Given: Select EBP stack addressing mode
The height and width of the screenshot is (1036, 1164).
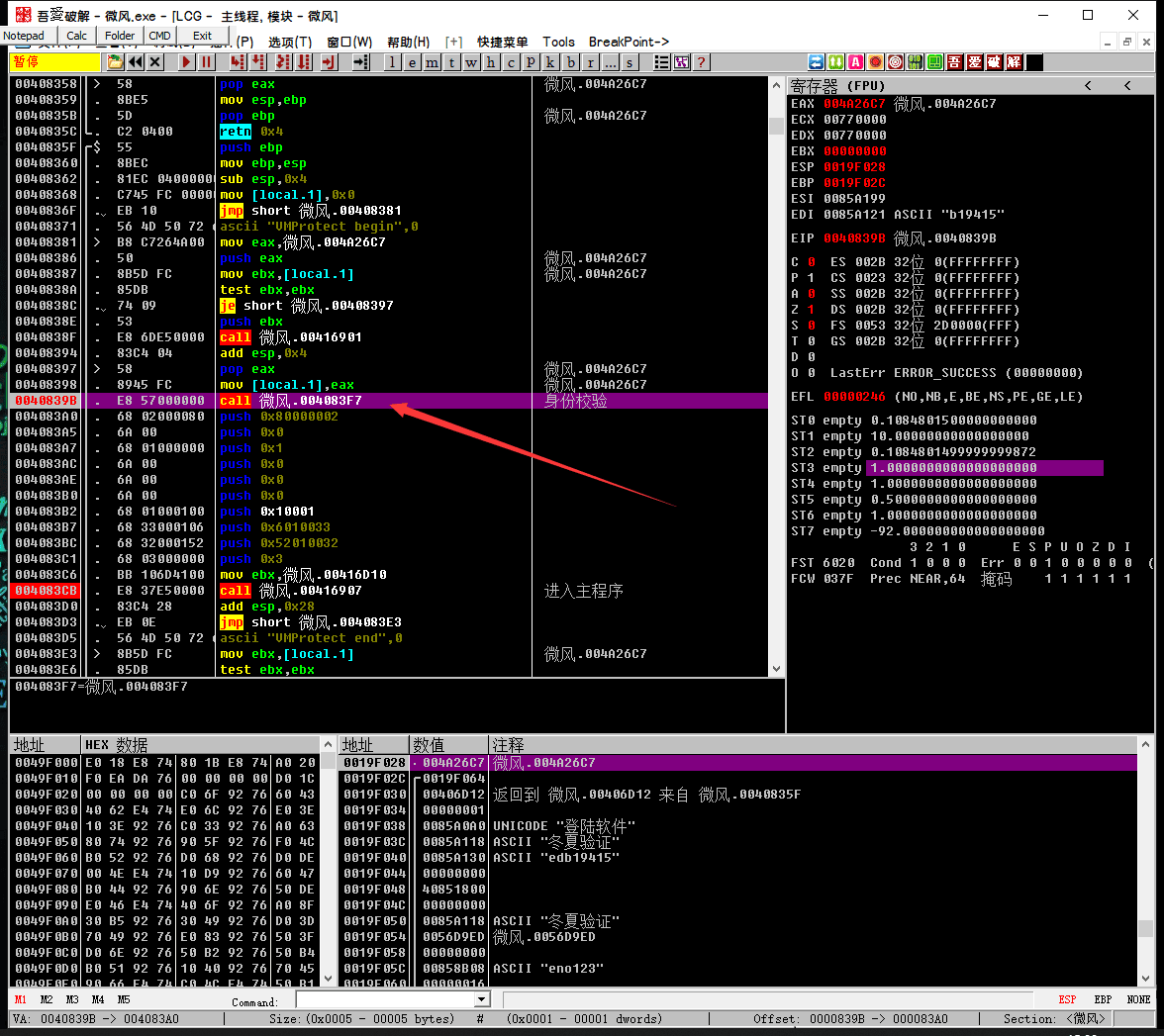Looking at the screenshot, I should [x=1103, y=999].
